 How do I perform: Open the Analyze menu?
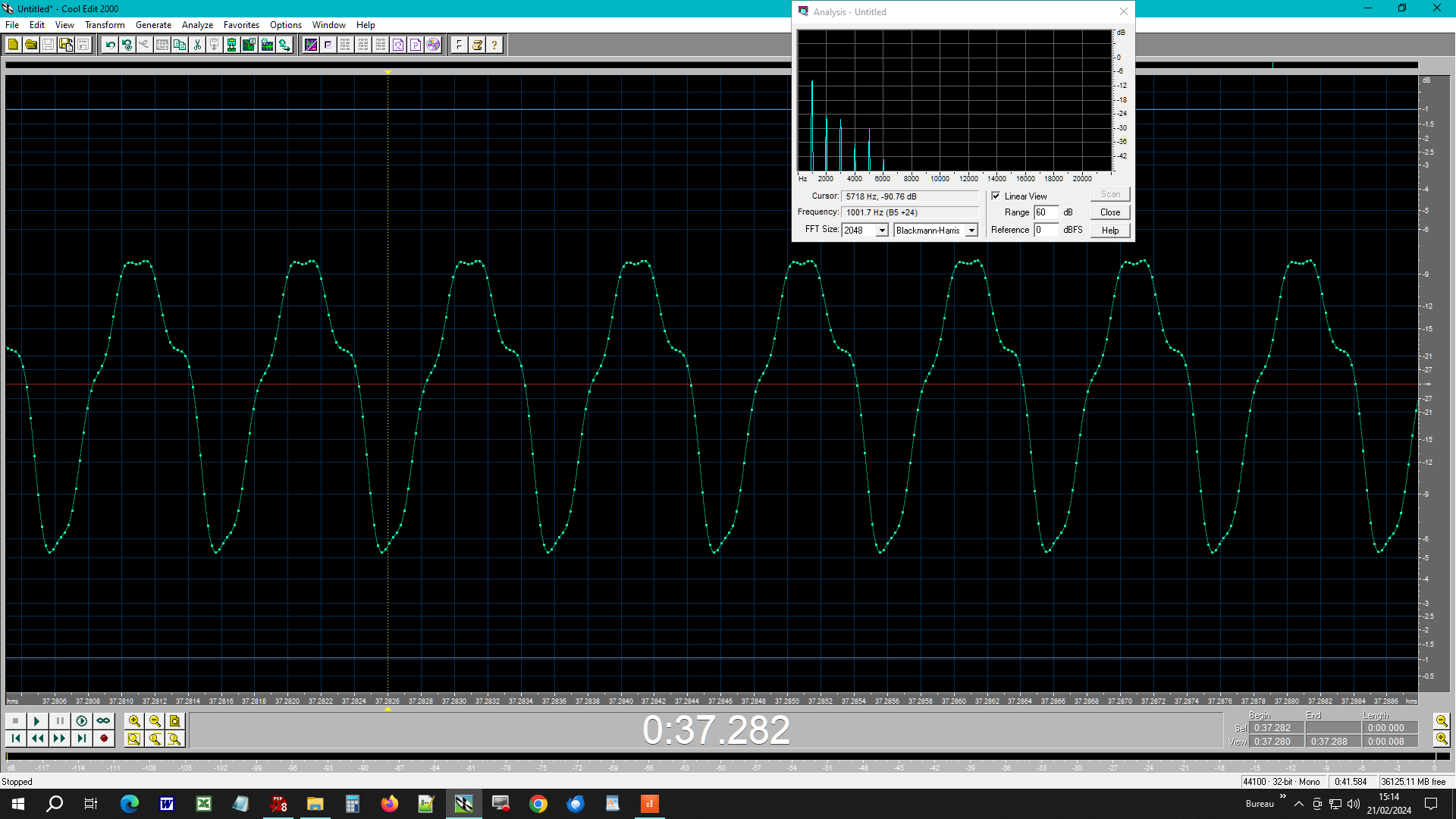coord(197,25)
